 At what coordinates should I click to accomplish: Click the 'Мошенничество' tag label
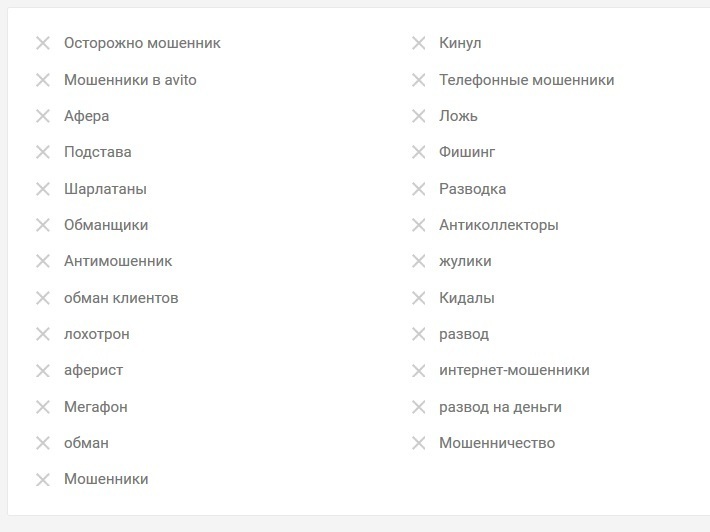(x=496, y=443)
